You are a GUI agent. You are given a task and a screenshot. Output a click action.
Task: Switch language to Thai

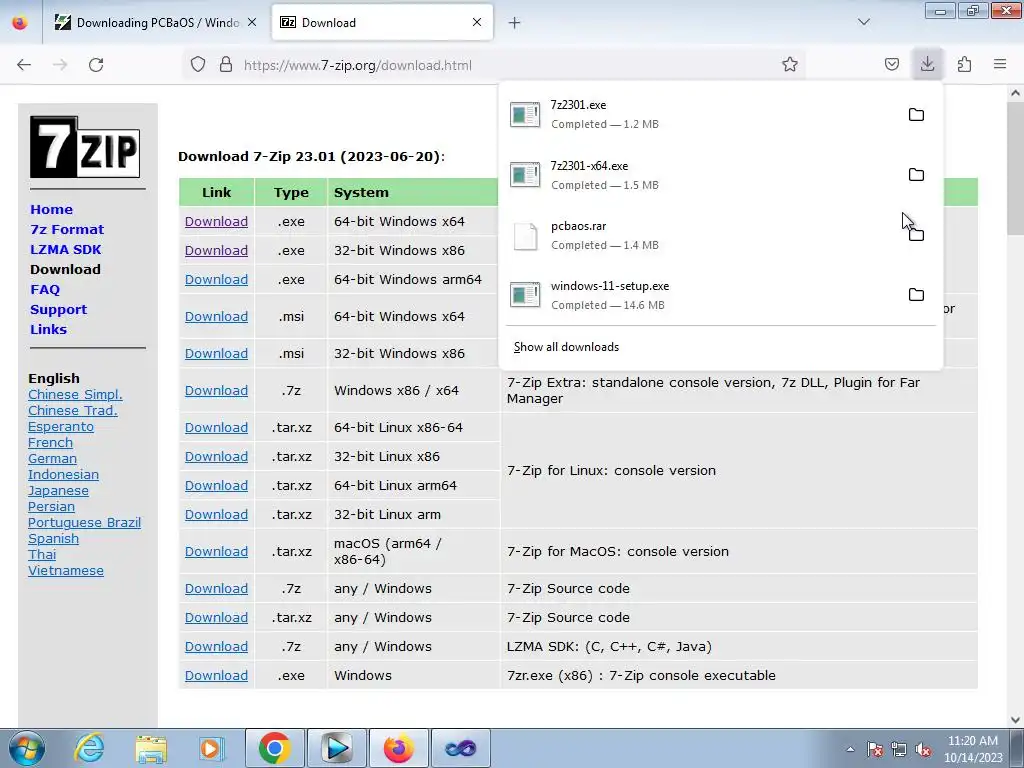(x=42, y=554)
